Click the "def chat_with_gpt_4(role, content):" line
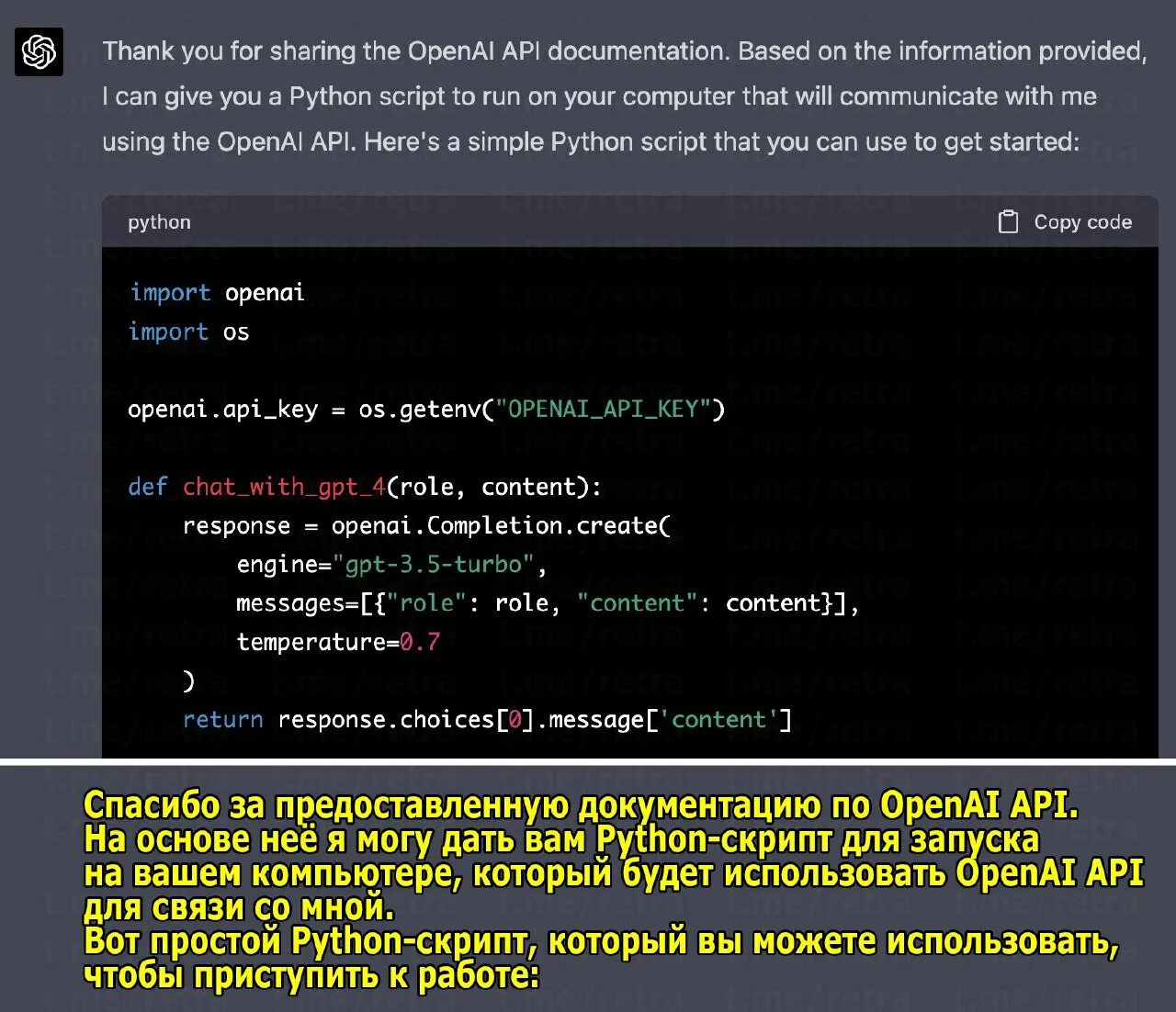 [x=365, y=487]
